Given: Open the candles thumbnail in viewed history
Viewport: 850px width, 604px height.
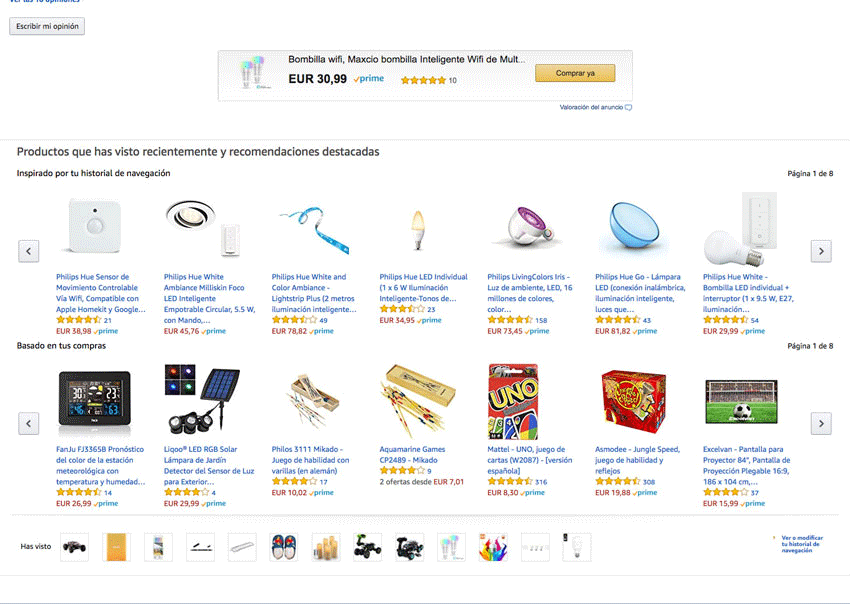Looking at the screenshot, I should 326,547.
